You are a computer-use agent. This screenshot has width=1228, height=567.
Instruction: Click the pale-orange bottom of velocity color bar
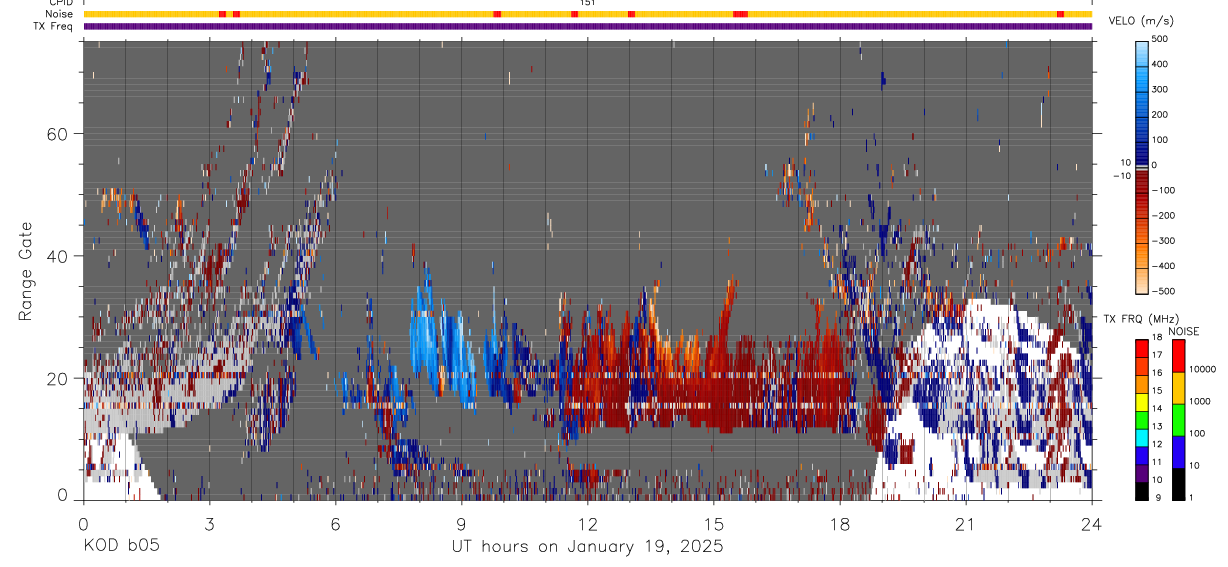(1142, 282)
